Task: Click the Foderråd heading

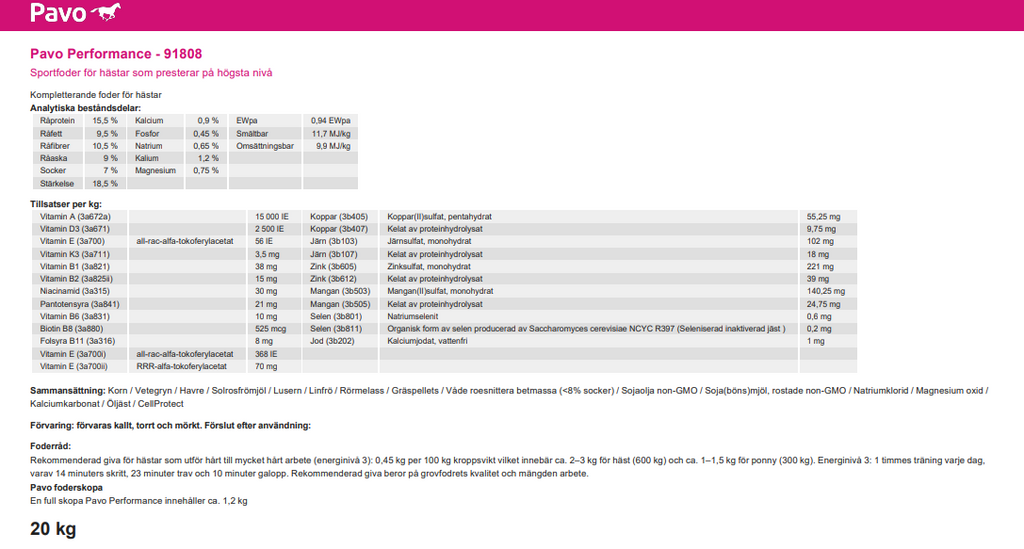Action: pyautogui.click(x=52, y=447)
